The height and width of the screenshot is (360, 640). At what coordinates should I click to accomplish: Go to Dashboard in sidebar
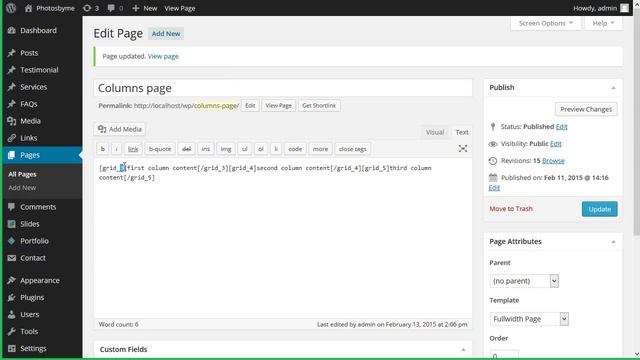tap(38, 30)
